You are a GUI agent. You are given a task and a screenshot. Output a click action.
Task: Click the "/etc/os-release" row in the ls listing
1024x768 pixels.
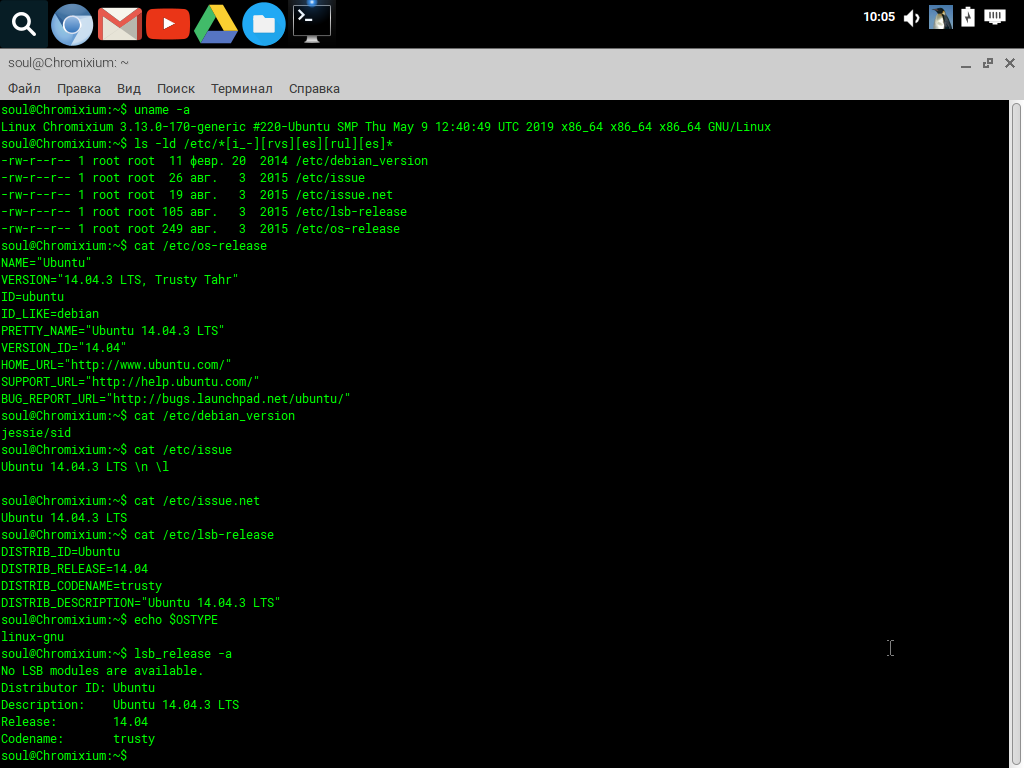click(x=200, y=229)
